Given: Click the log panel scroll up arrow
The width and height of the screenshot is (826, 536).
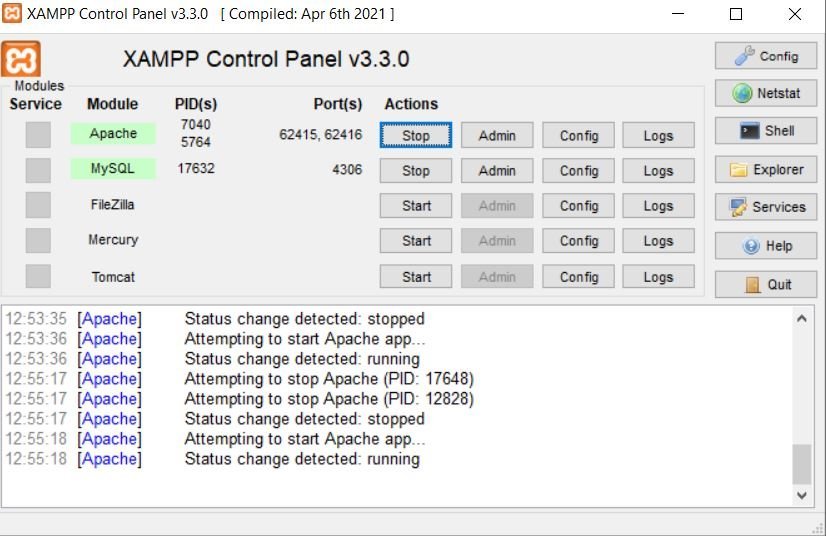Looking at the screenshot, I should tap(802, 318).
